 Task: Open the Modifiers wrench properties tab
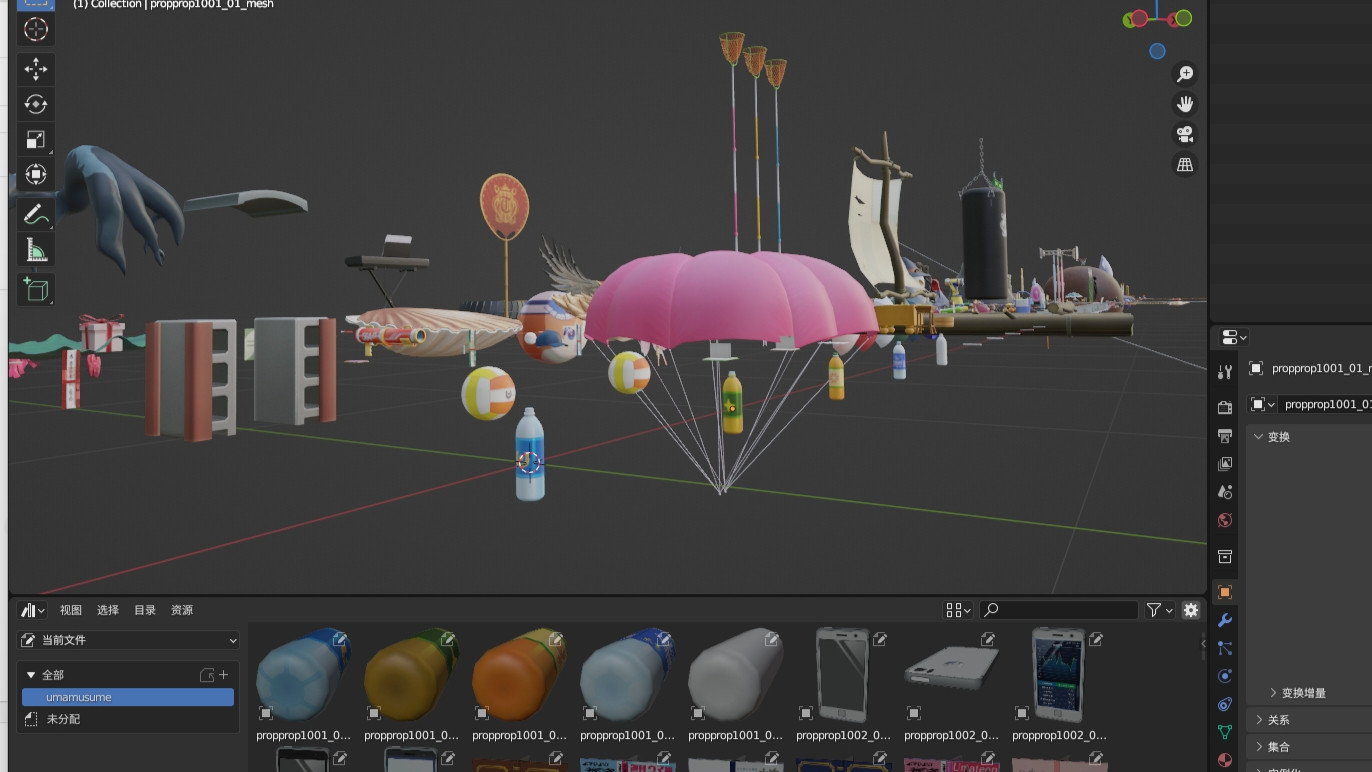pos(1225,620)
